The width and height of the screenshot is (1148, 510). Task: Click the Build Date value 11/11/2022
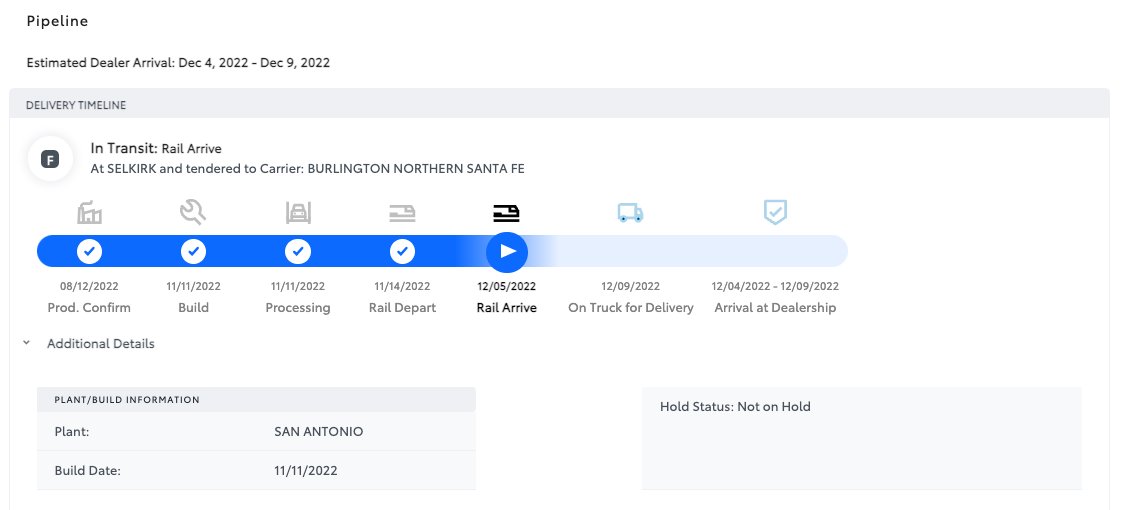coord(306,470)
